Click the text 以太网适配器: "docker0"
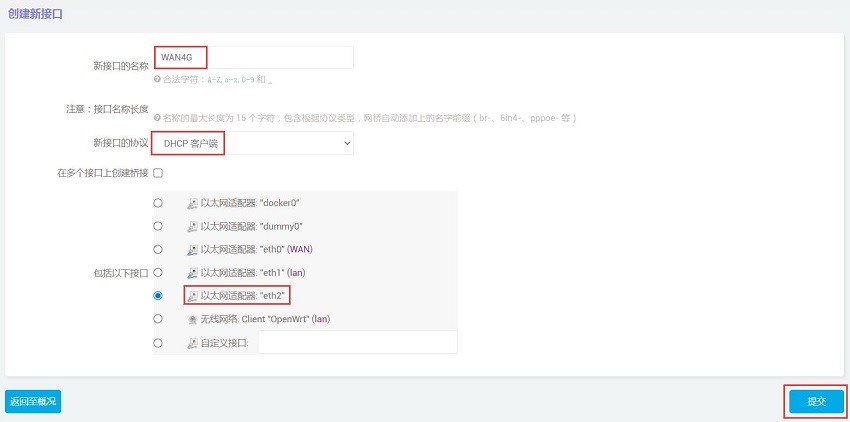Image resolution: width=850 pixels, height=422 pixels. 250,203
